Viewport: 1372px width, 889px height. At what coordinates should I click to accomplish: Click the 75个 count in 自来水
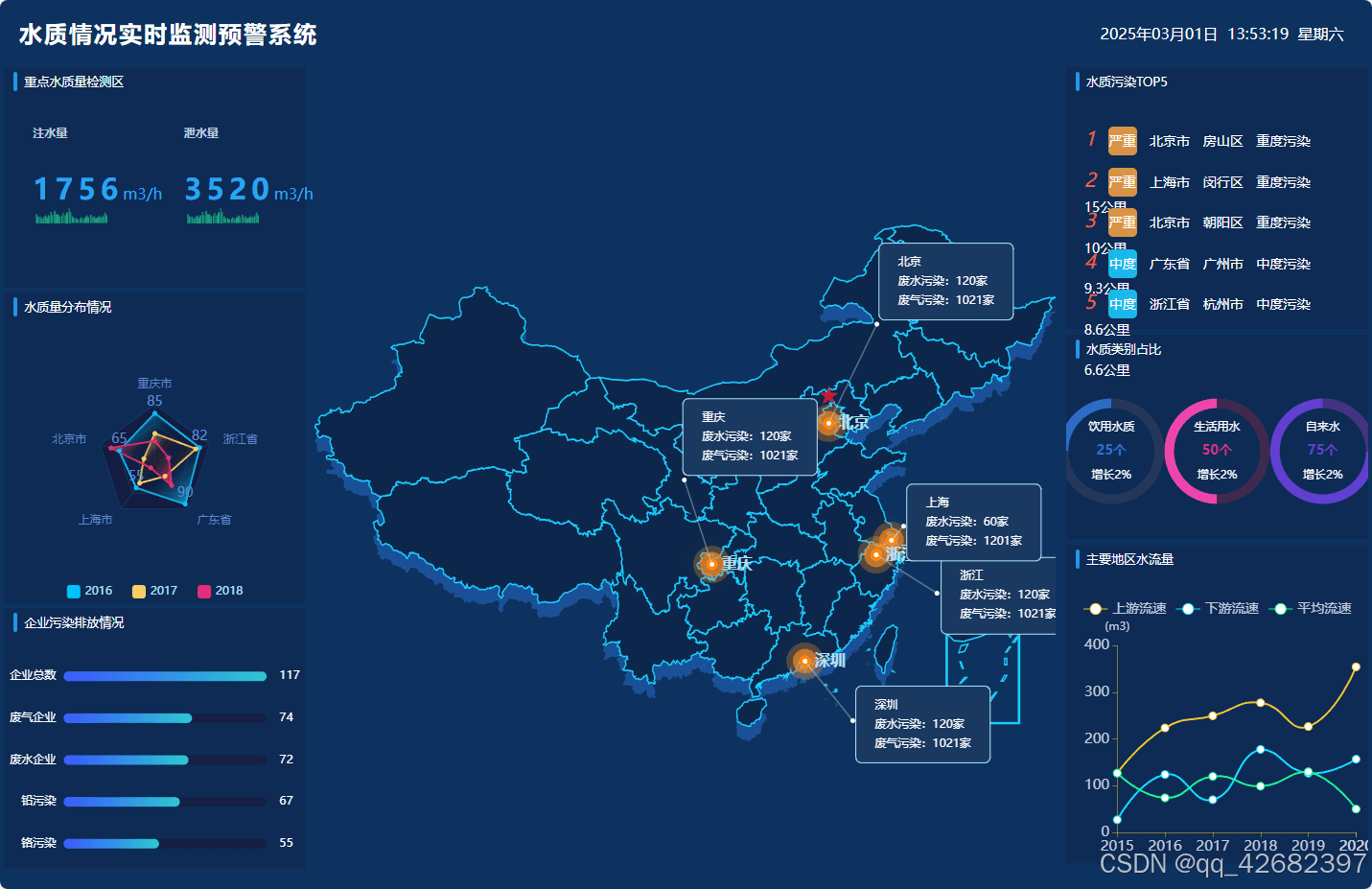click(x=1322, y=450)
